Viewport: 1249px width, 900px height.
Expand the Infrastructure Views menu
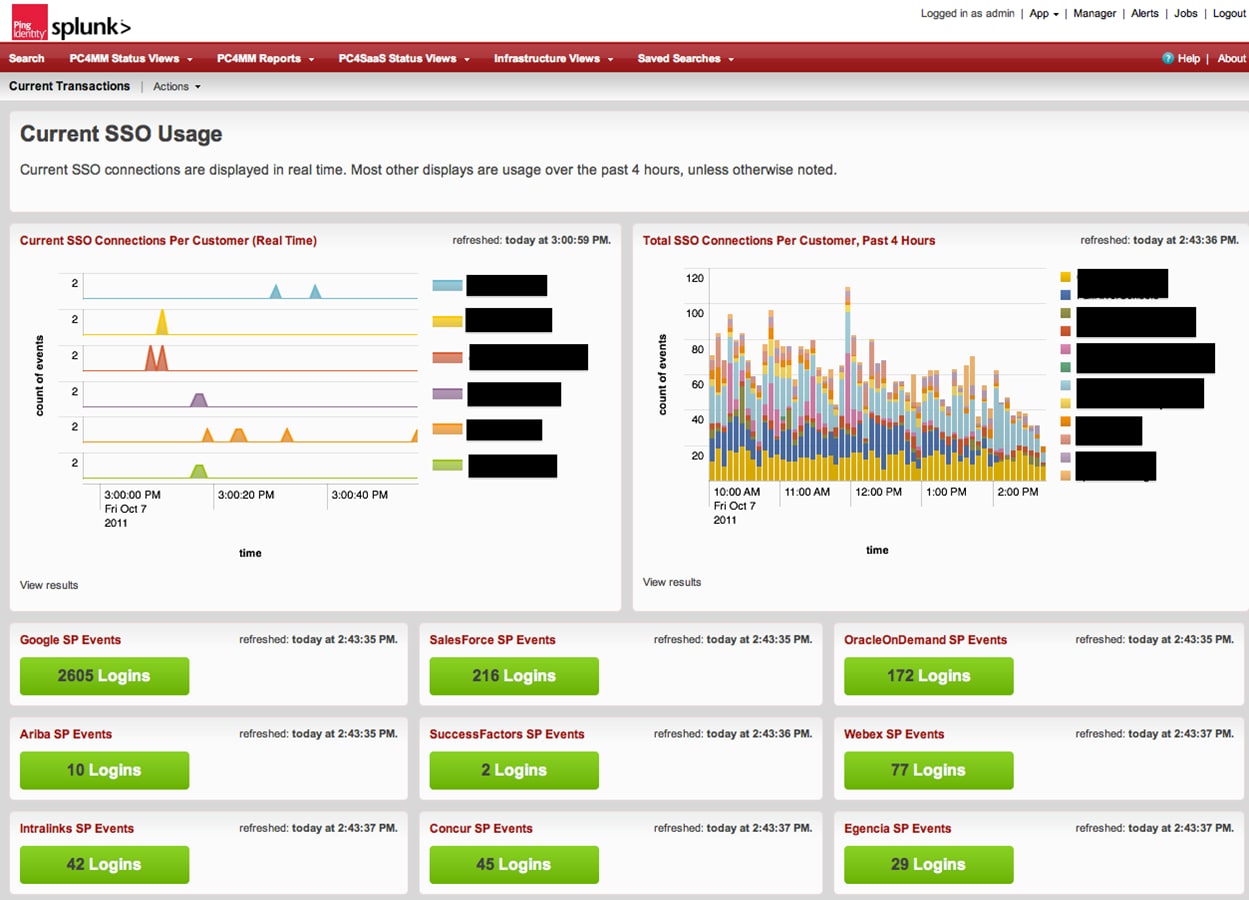pyautogui.click(x=553, y=59)
